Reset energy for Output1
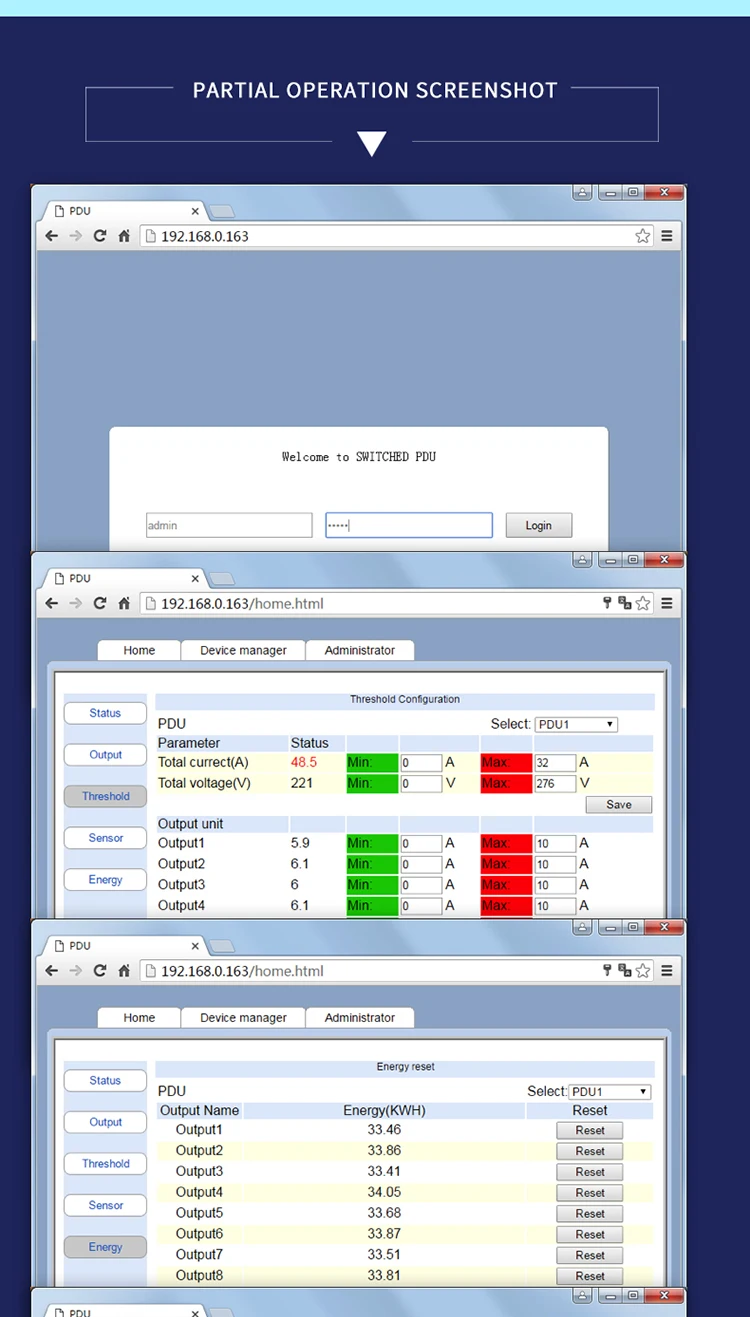750x1317 pixels. 590,1130
